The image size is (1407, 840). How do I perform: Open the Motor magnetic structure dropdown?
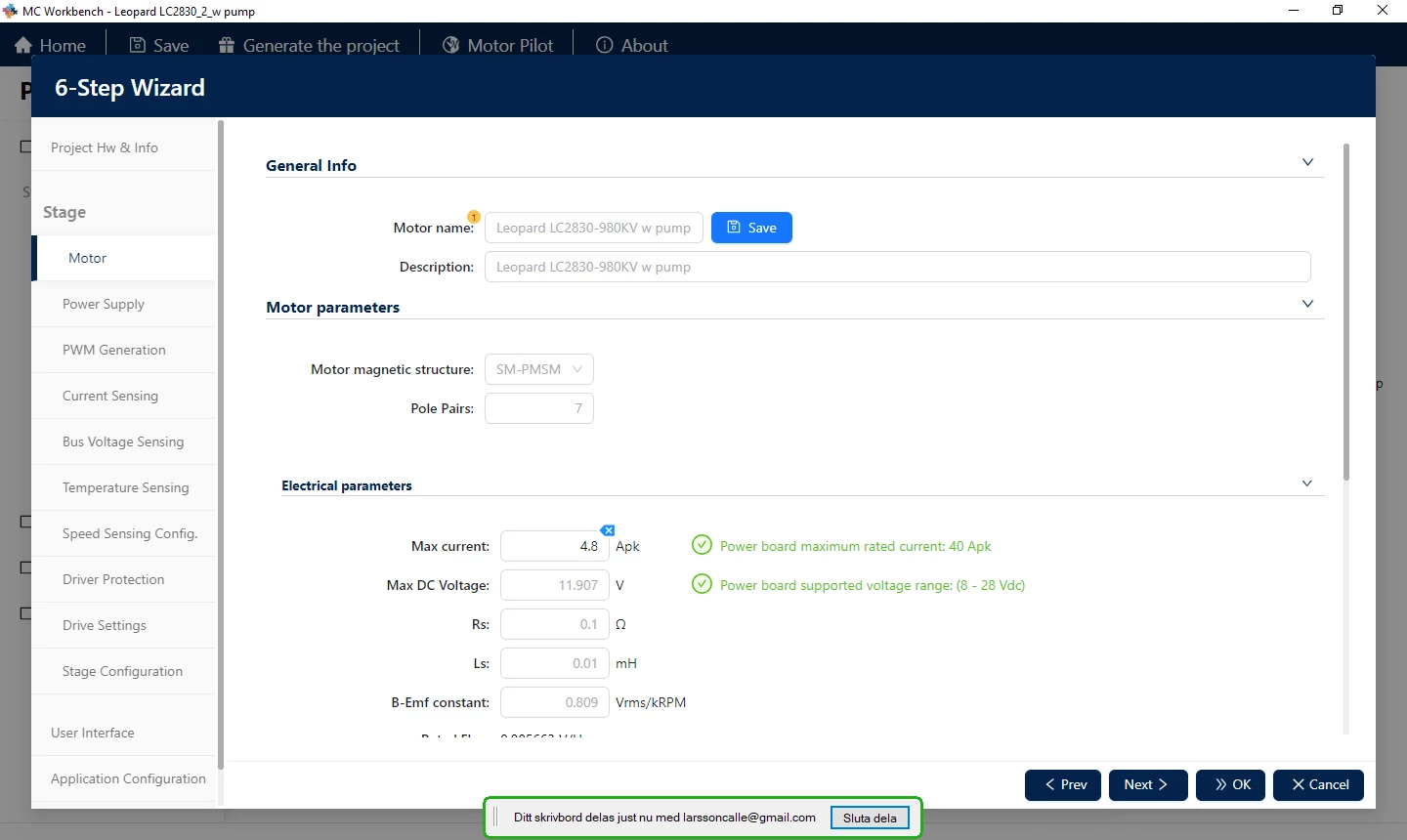point(539,369)
